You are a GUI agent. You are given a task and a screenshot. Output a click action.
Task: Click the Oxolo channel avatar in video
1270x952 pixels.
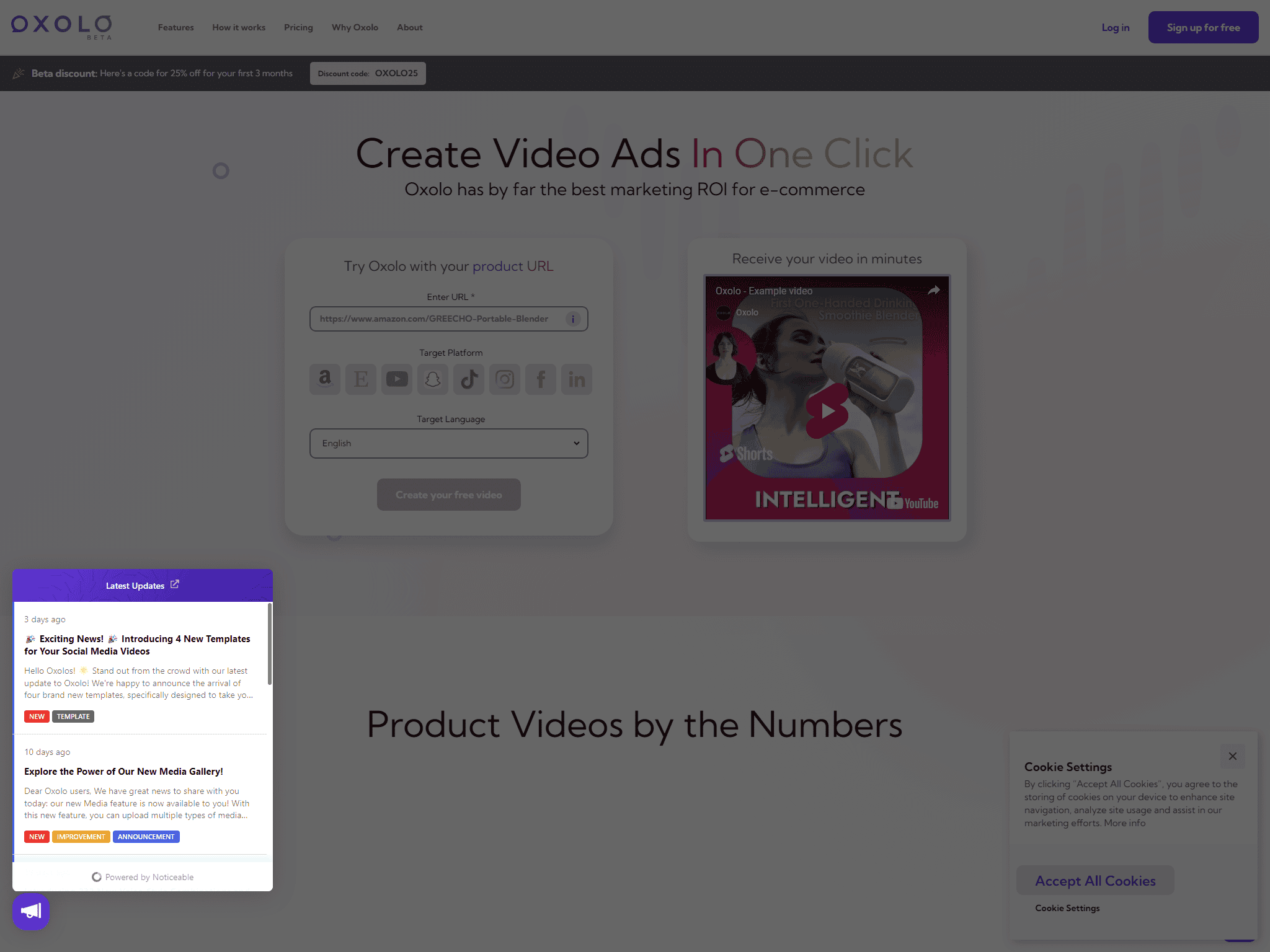724,312
